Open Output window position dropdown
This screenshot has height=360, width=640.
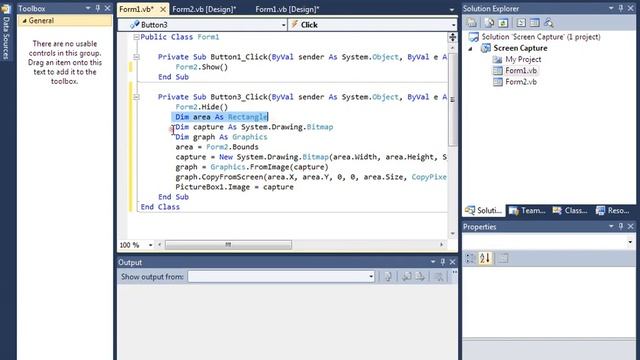[433, 262]
